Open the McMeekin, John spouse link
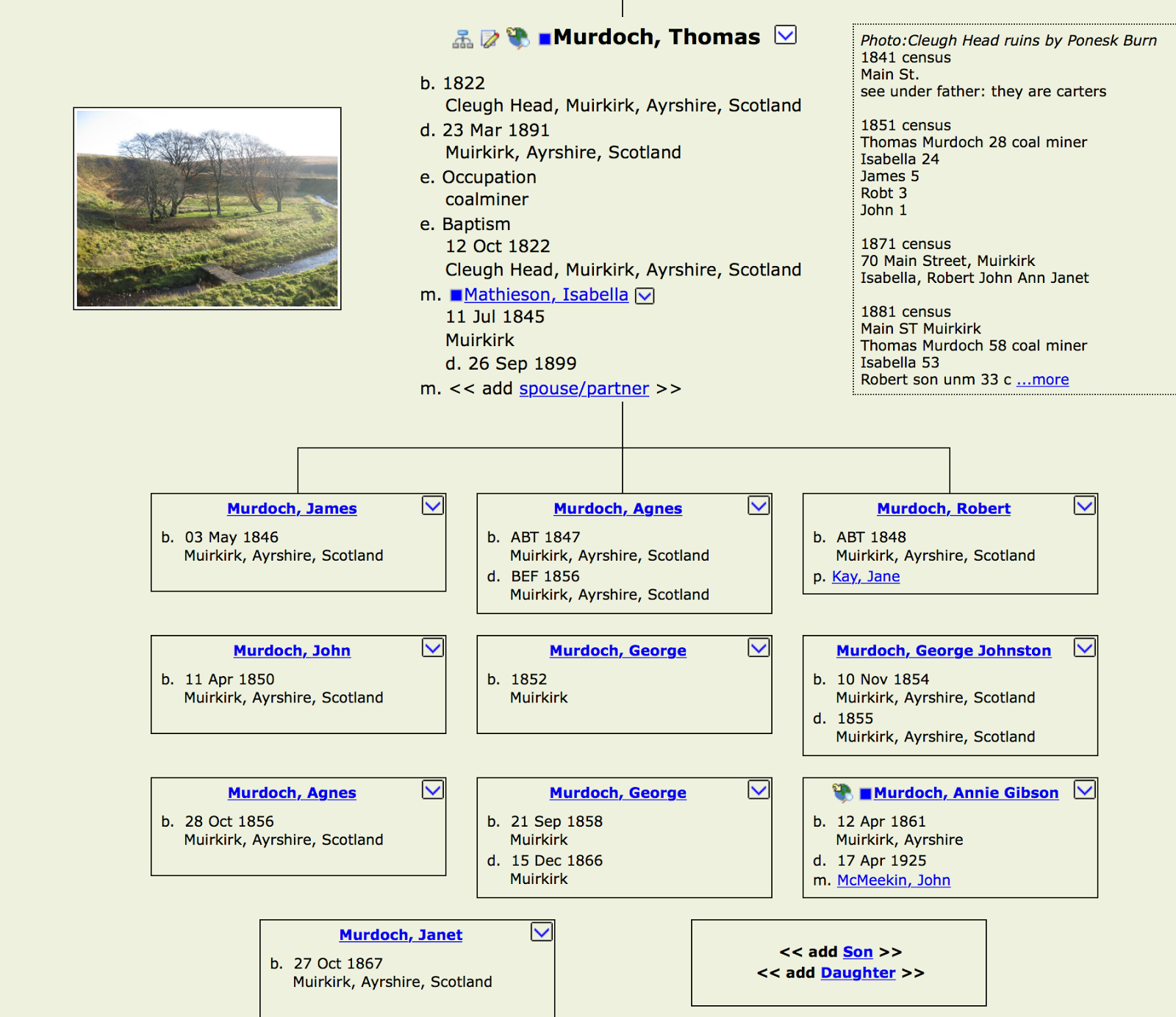The width and height of the screenshot is (1176, 1017). (894, 880)
